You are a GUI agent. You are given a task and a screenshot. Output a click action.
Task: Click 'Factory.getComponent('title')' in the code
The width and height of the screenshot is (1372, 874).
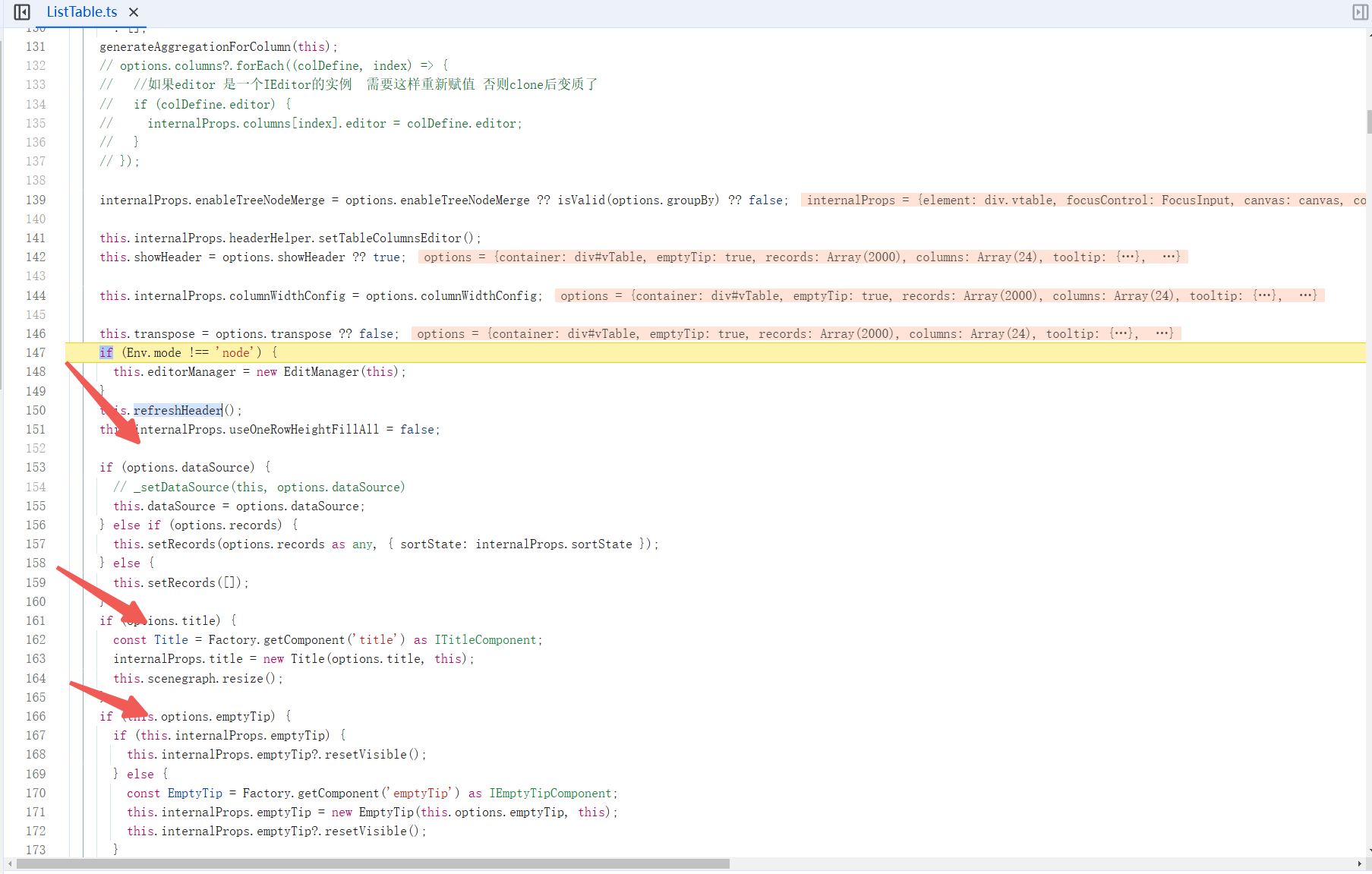308,639
